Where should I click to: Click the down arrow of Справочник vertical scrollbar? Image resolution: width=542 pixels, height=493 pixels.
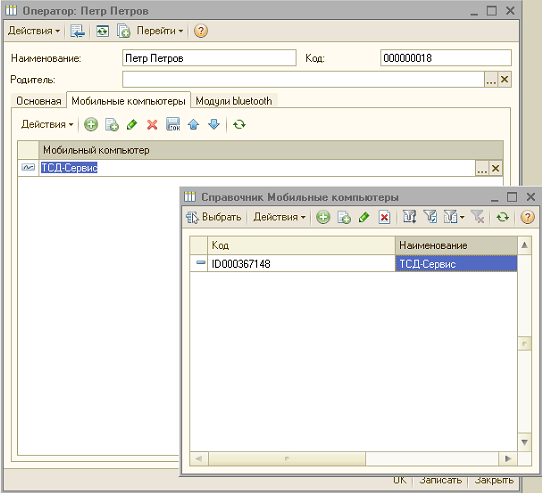[x=524, y=443]
